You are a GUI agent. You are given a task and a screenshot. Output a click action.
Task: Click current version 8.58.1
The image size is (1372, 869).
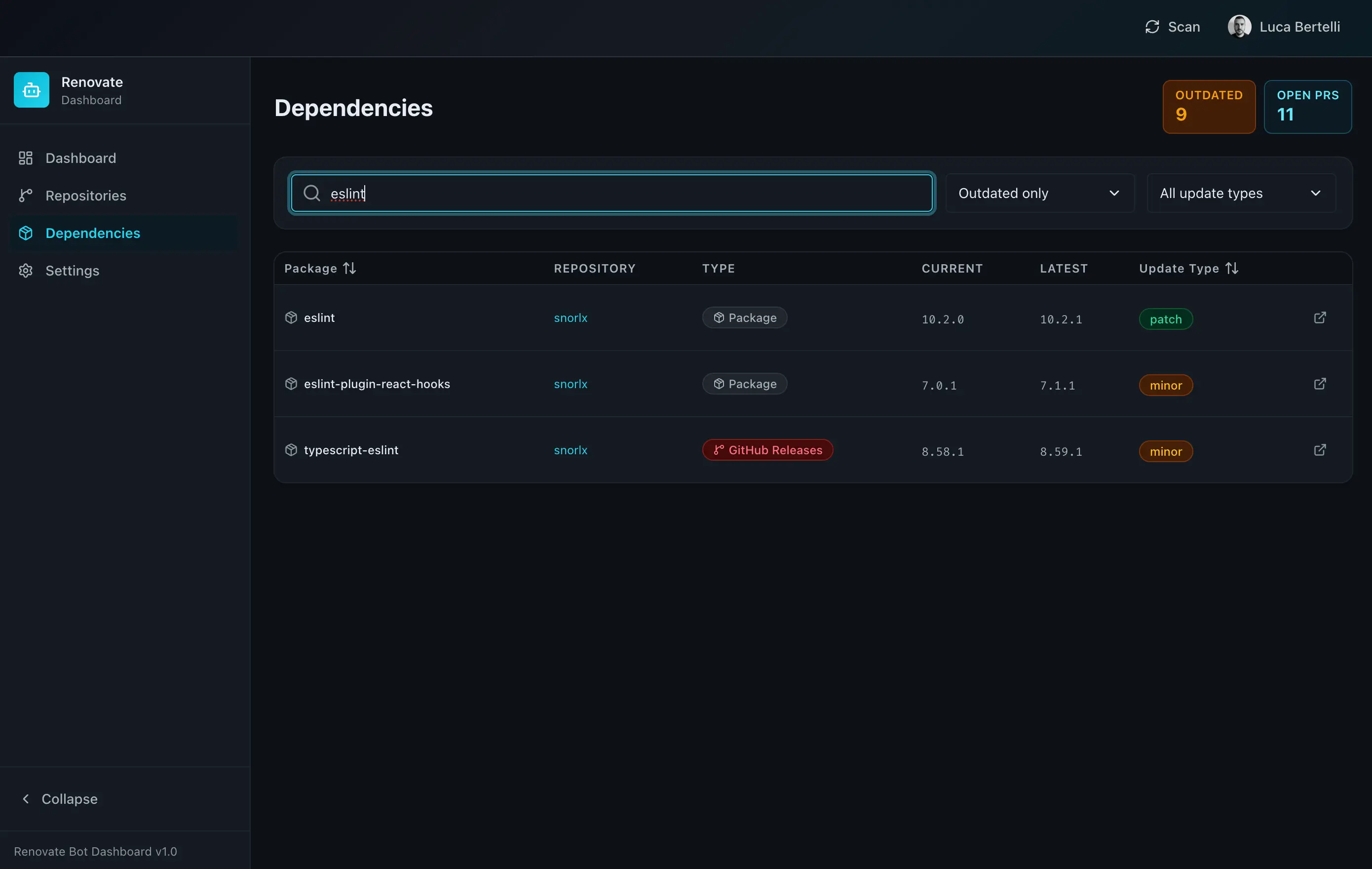click(943, 452)
